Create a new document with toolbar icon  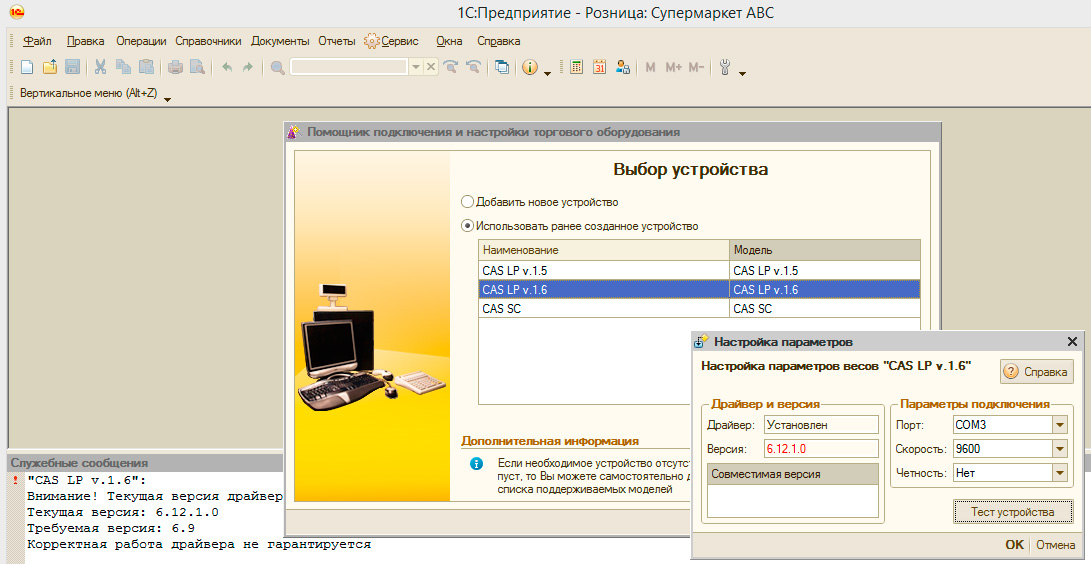(26, 67)
